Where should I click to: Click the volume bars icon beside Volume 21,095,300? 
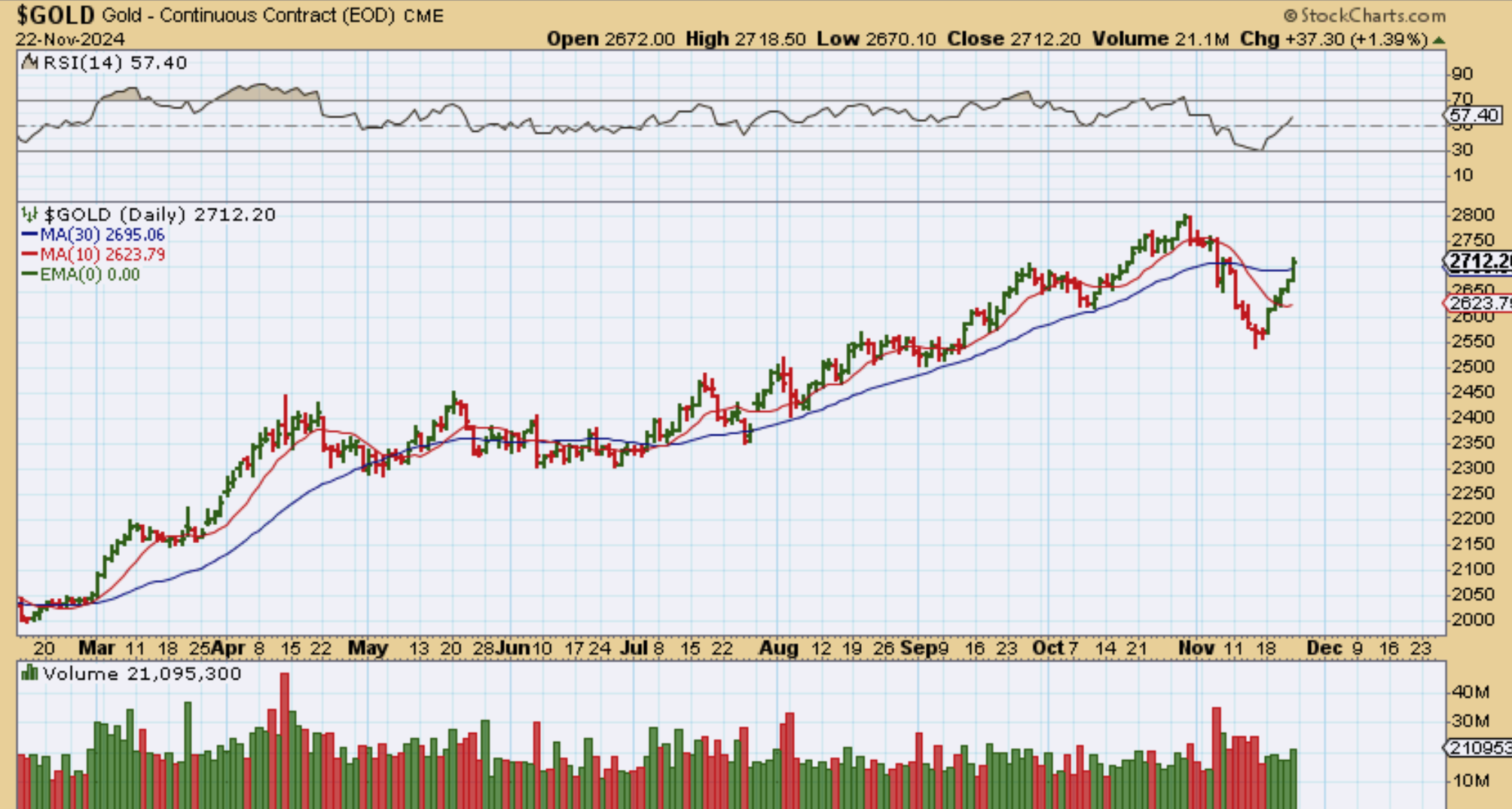30,673
